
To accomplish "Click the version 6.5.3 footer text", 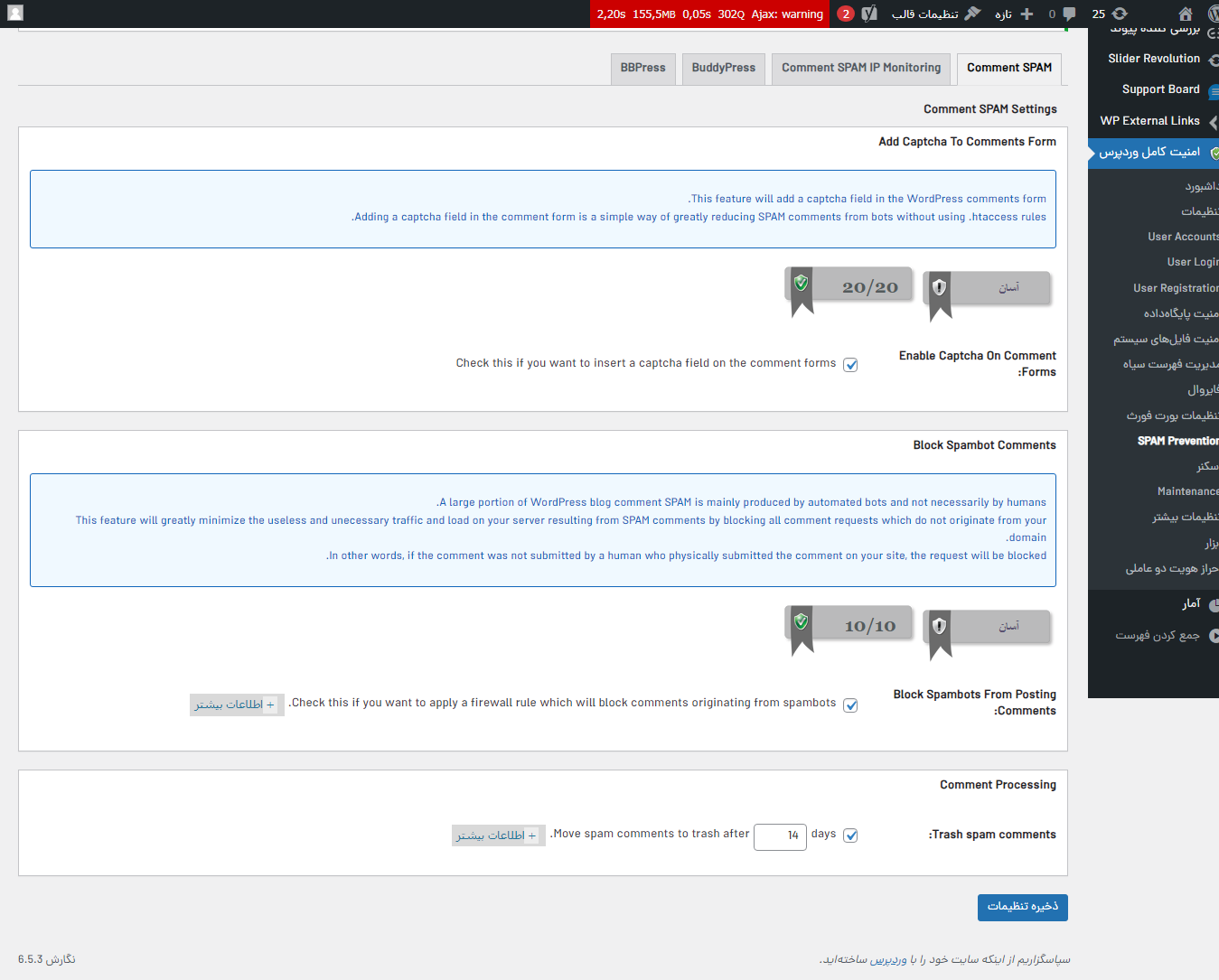I will pyautogui.click(x=47, y=959).
